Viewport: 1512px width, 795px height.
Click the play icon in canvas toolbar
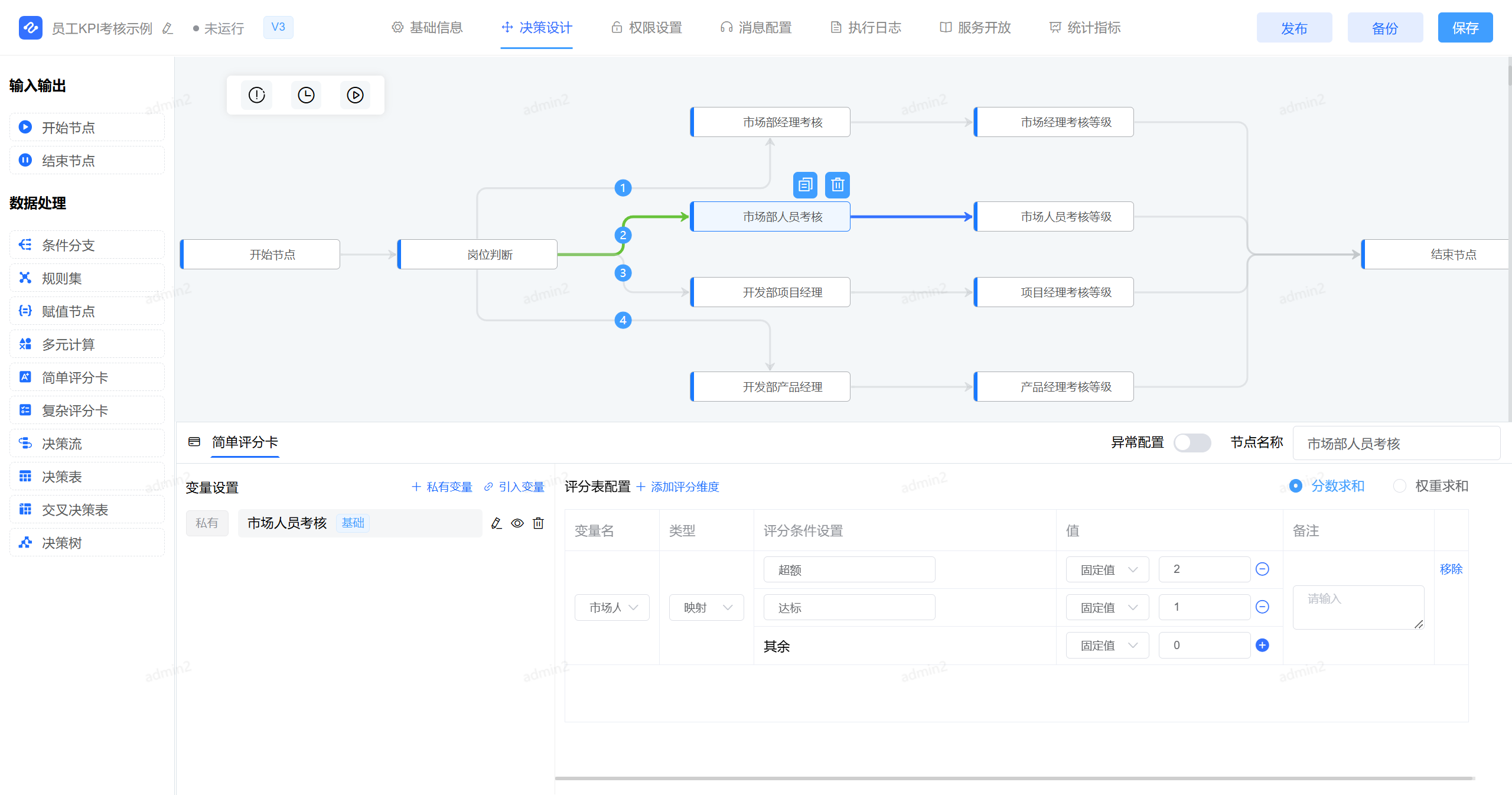pos(354,95)
